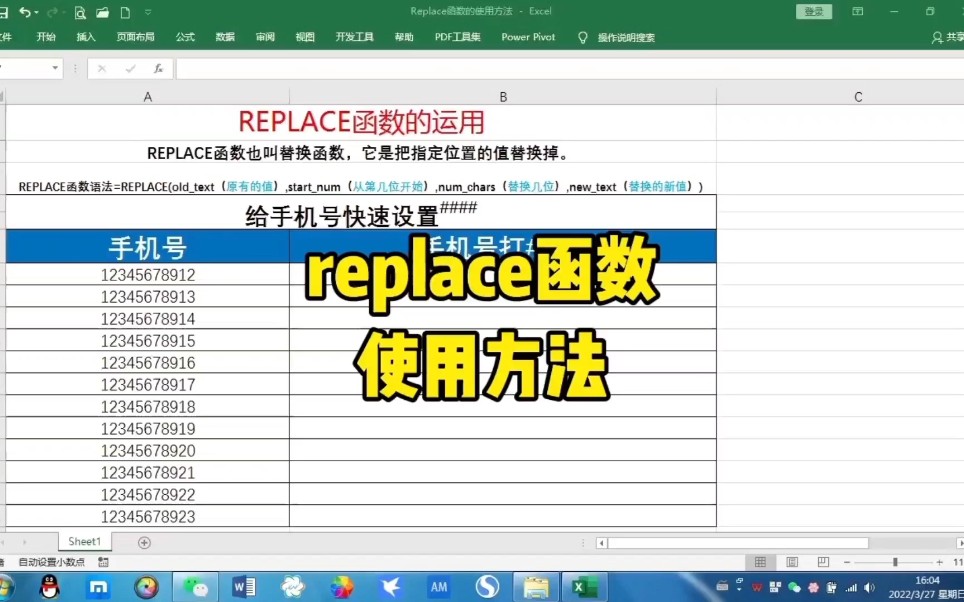Click the Save icon on Quick Access Toolbar
This screenshot has height=602, width=964.
[4, 13]
